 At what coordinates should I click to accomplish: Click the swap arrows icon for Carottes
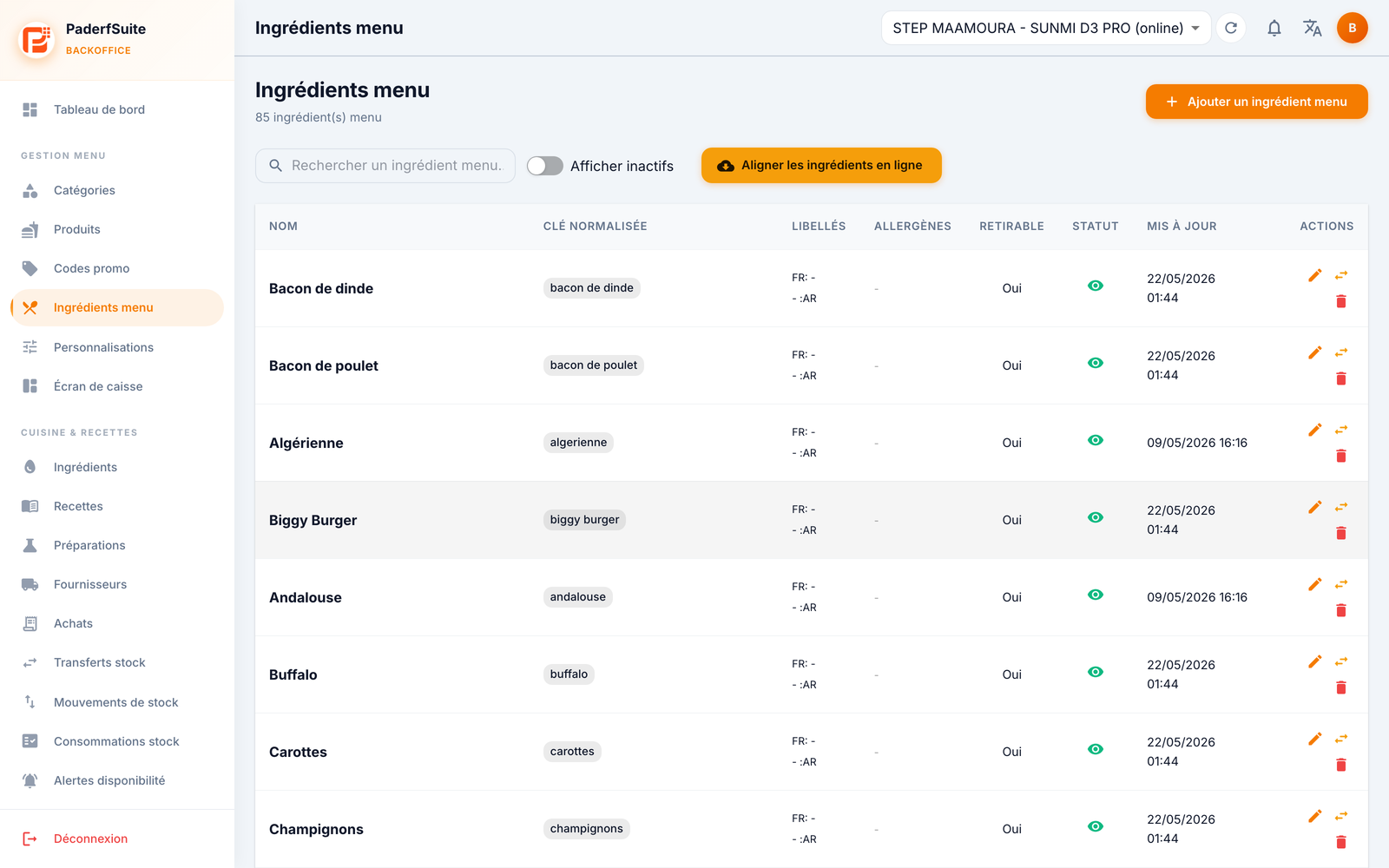[1341, 739]
